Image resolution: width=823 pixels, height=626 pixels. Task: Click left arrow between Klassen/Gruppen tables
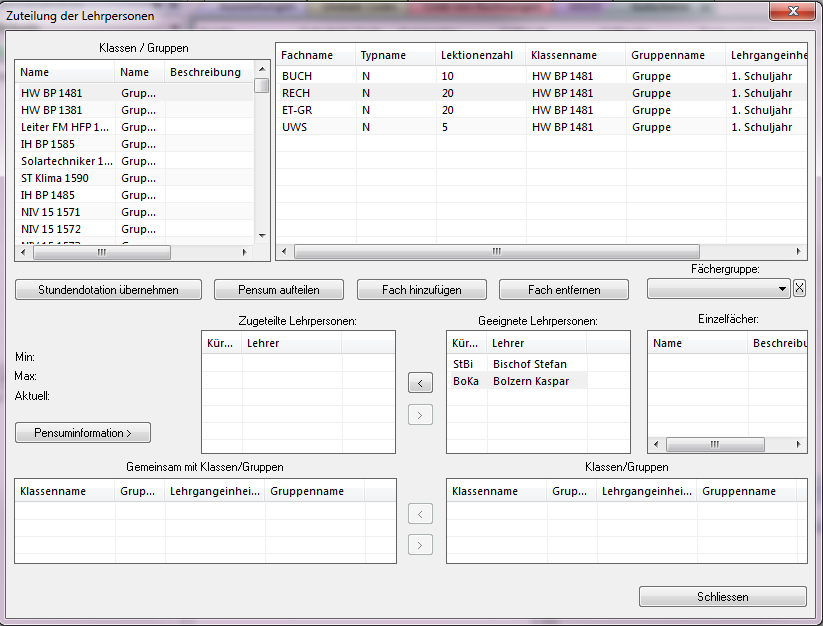[421, 514]
